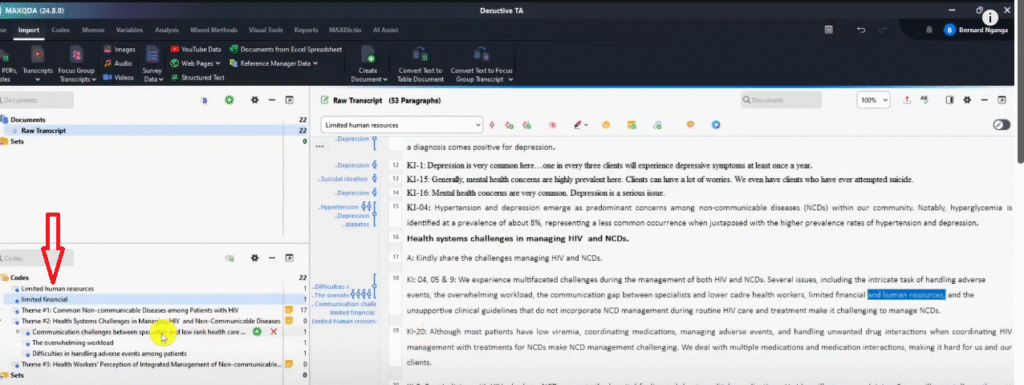The image size is (1024, 385).
Task: Open the AI Assist tab
Action: point(385,30)
